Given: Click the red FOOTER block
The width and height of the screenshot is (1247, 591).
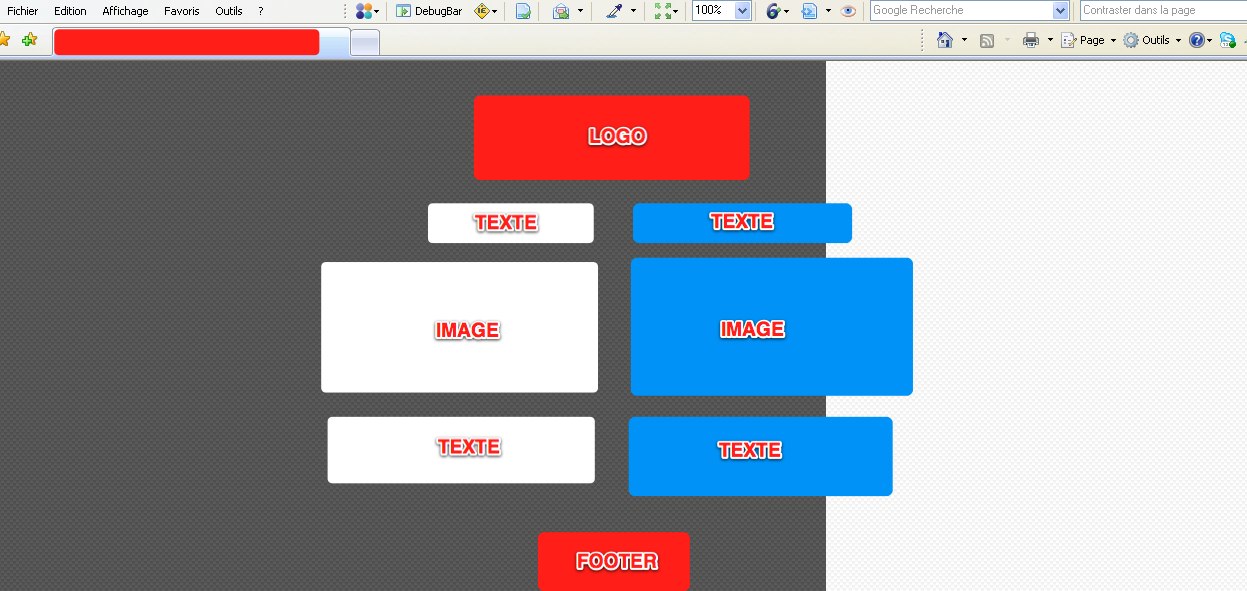Looking at the screenshot, I should [x=614, y=561].
